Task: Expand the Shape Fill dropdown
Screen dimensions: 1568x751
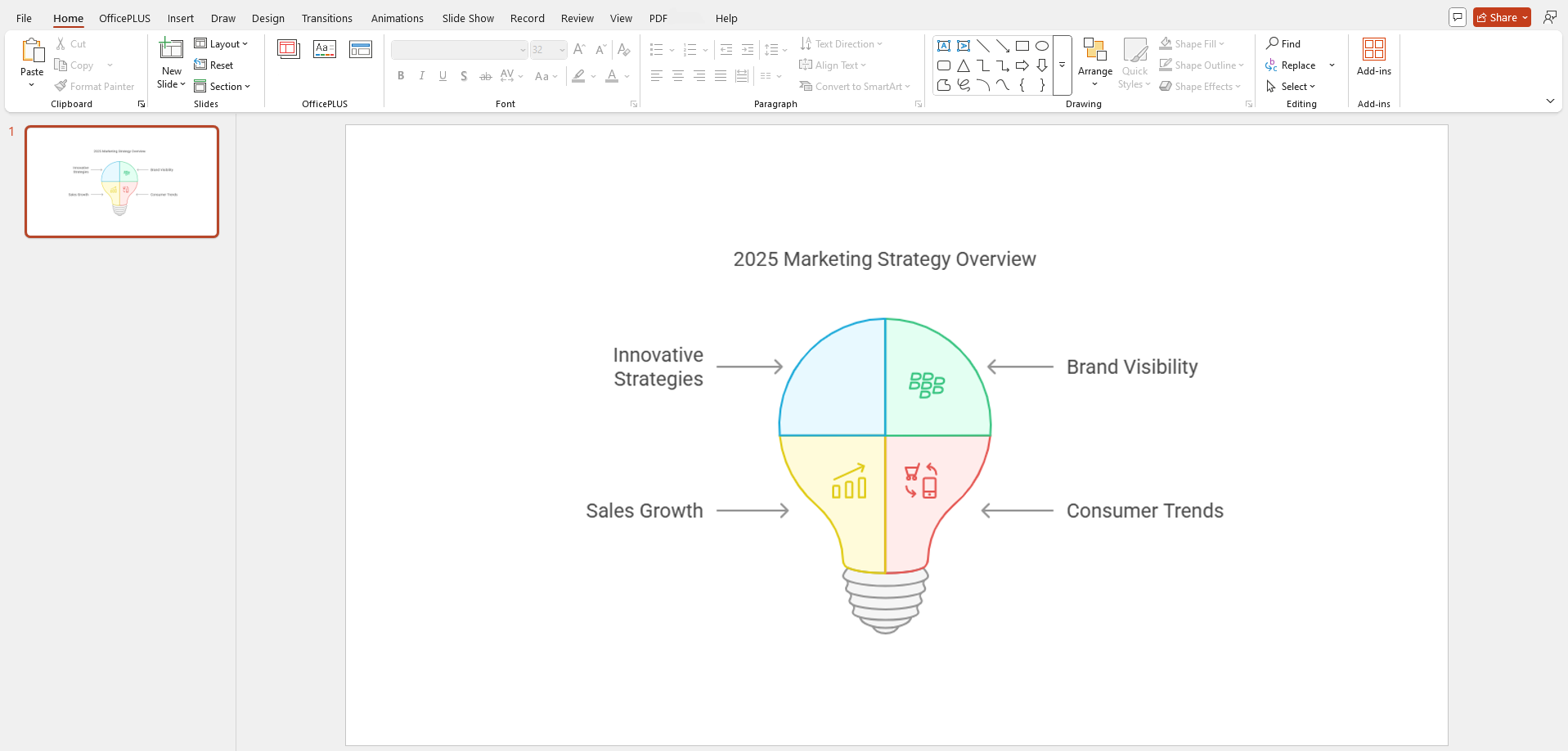Action: point(1219,43)
